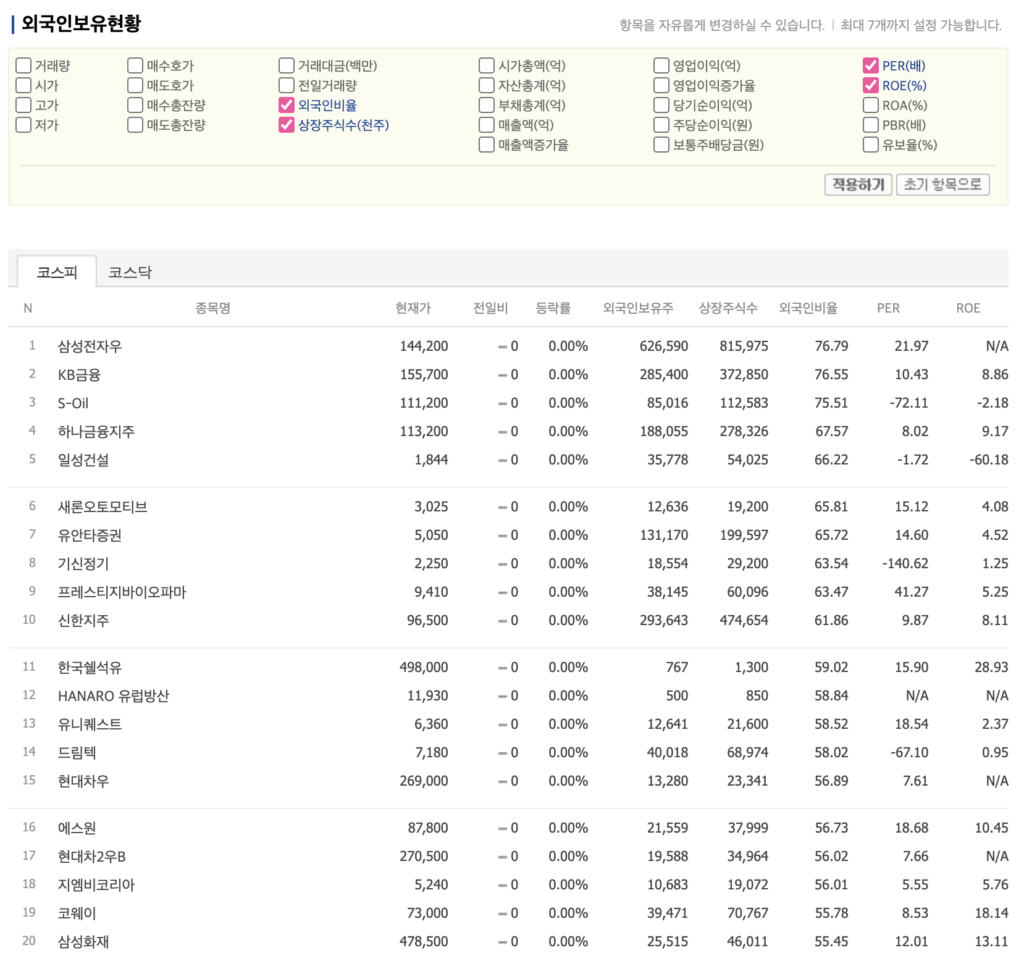This screenshot has height=966, width=1024.
Task: Check the 유보율(%) checkbox
Action: (x=870, y=145)
